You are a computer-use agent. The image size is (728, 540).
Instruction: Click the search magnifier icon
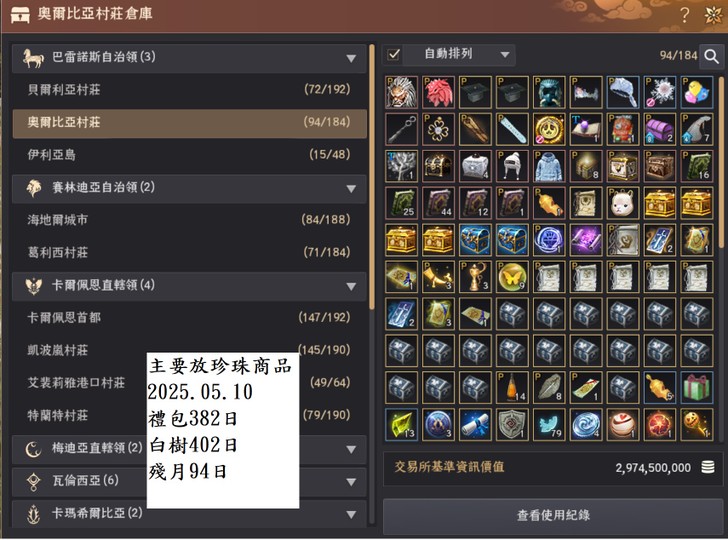point(711,56)
